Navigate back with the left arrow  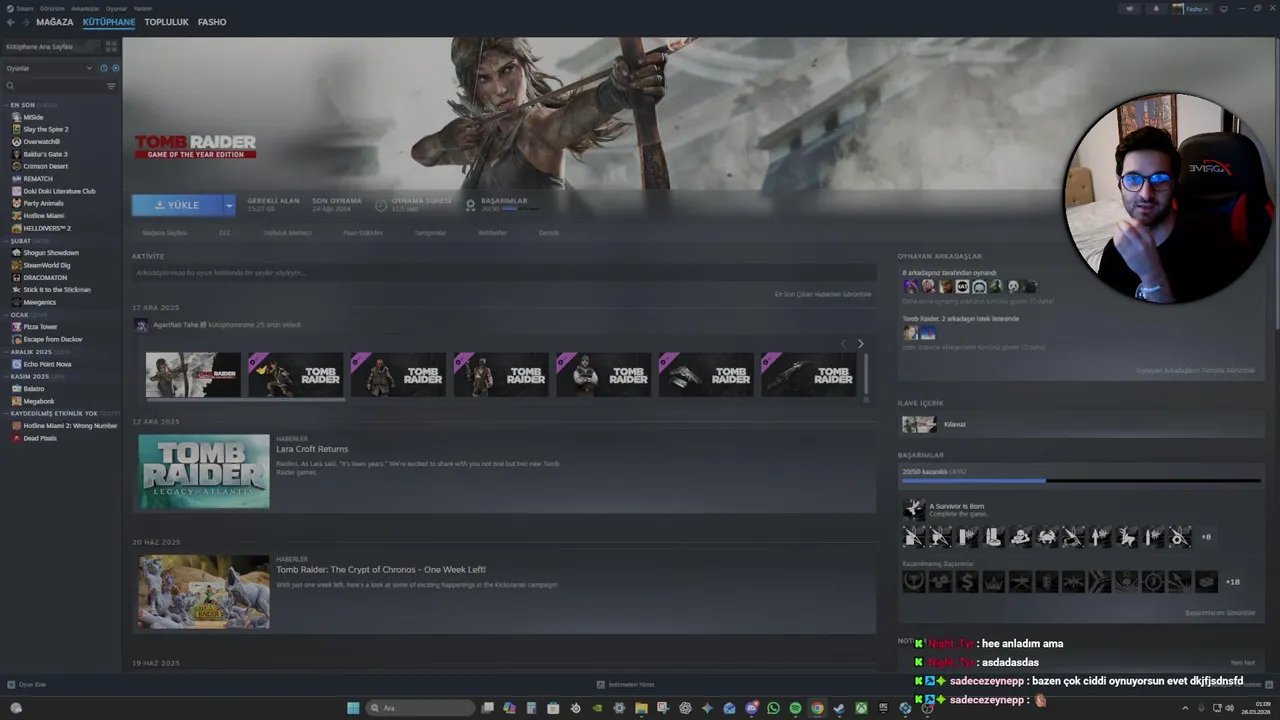pyautogui.click(x=10, y=22)
